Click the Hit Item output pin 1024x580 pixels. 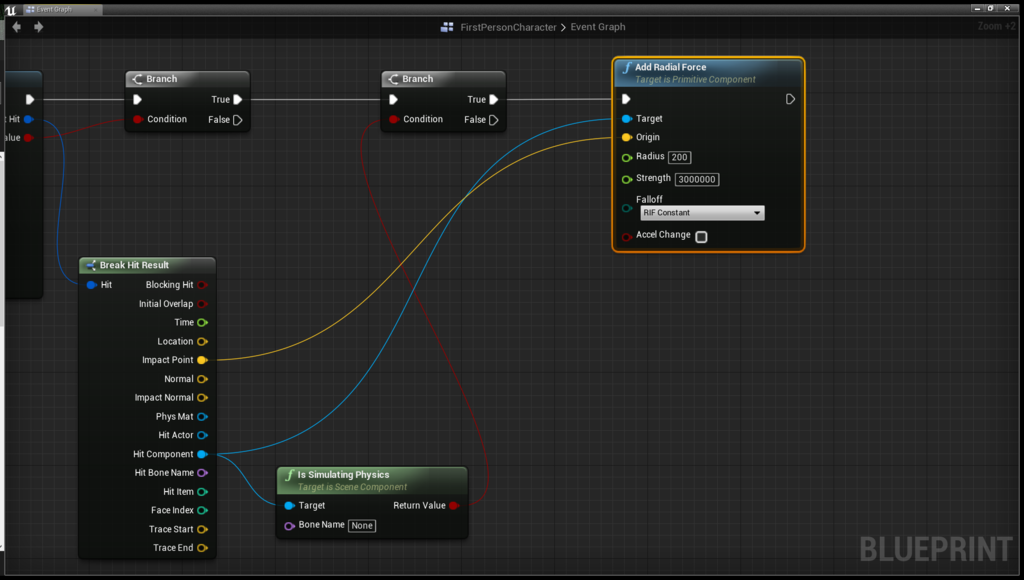pos(202,492)
